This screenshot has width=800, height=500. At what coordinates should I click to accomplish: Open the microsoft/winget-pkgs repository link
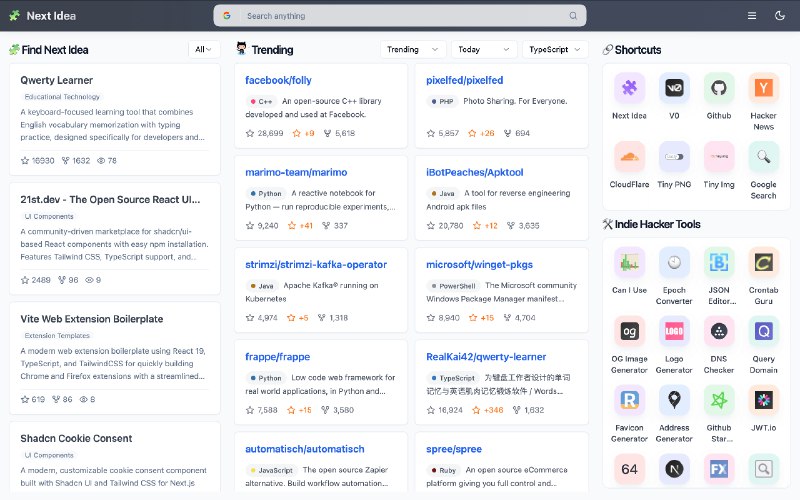(x=479, y=265)
